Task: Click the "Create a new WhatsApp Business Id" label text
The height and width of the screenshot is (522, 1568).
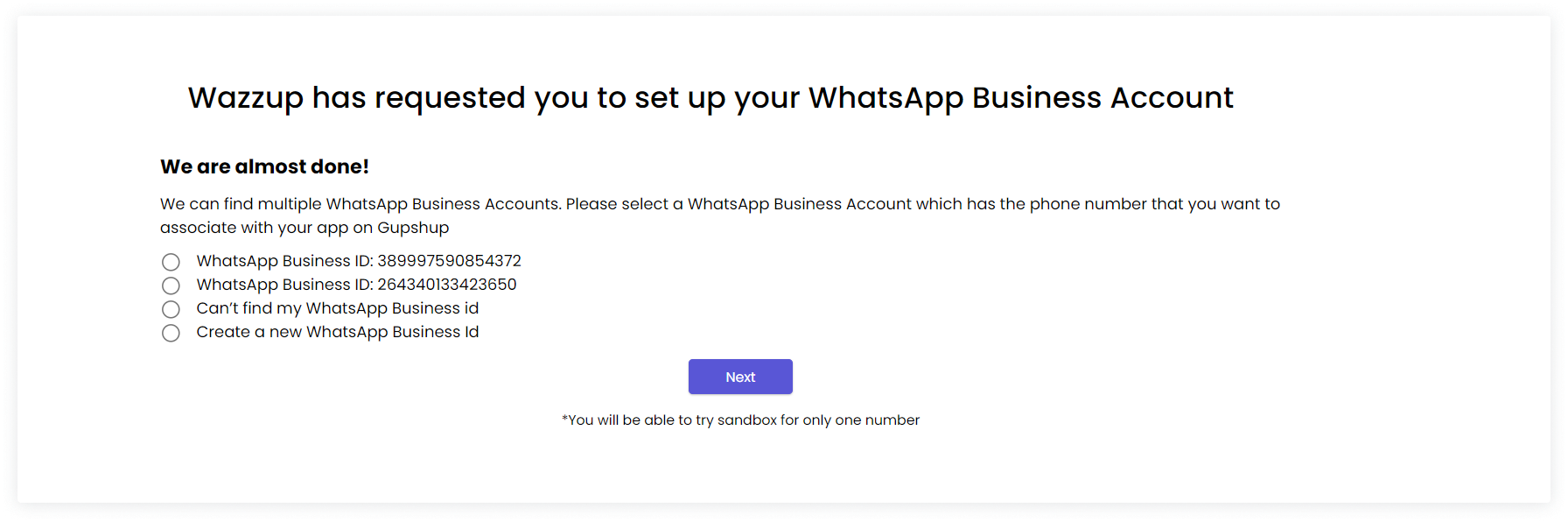Action: (337, 332)
